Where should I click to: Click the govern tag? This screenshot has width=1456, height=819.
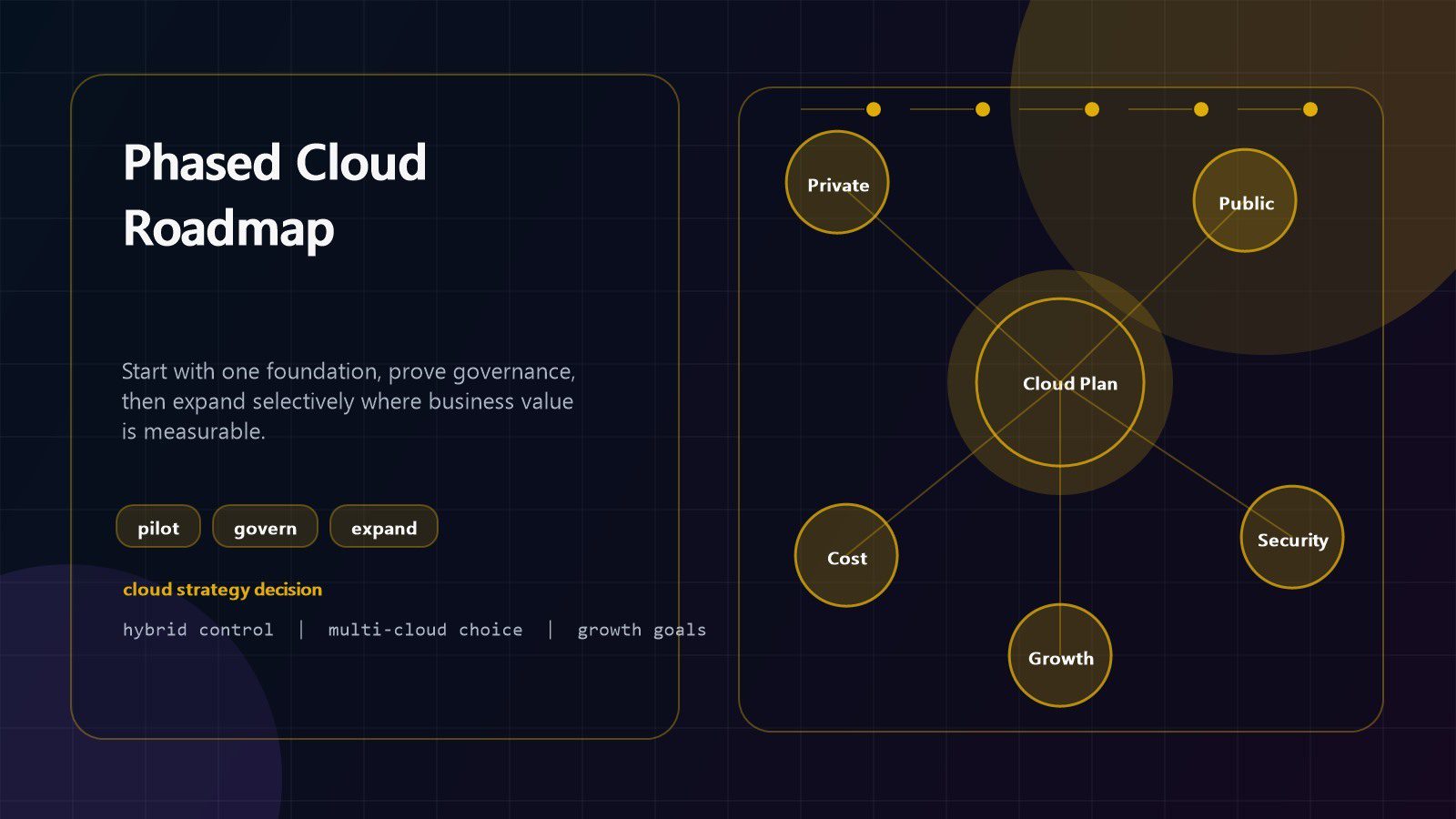tap(265, 527)
